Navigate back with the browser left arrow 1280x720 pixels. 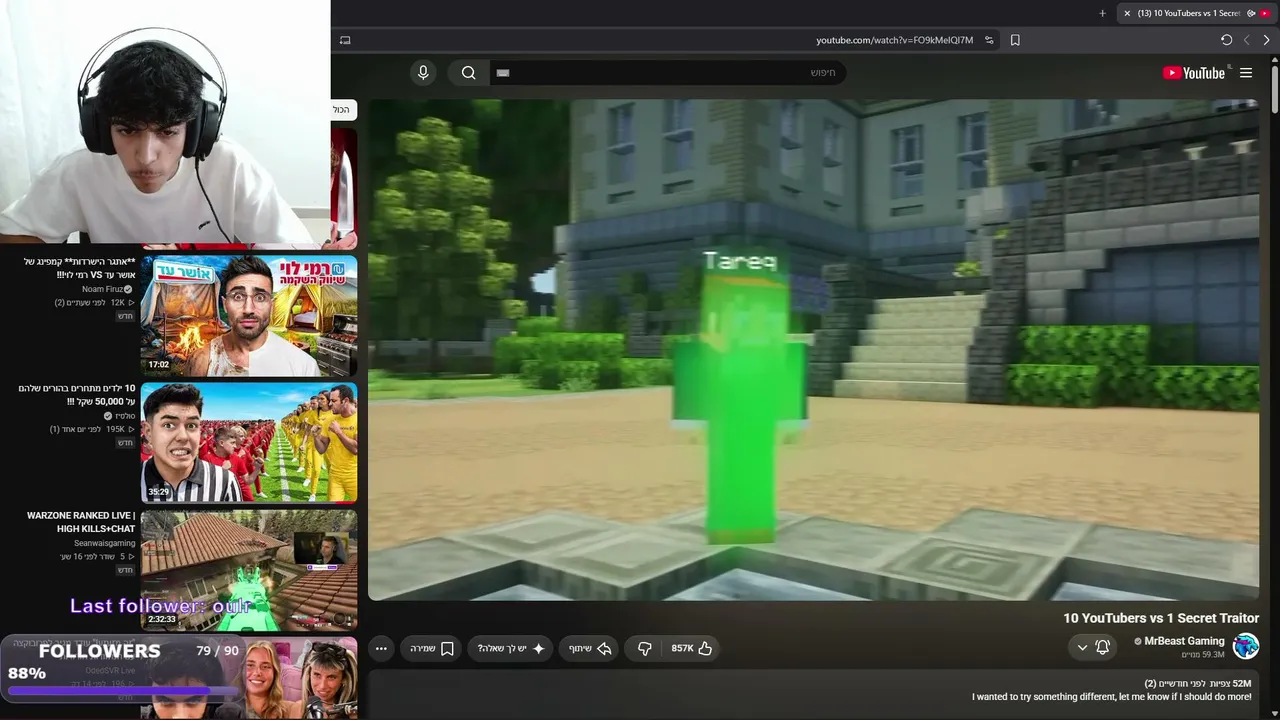point(1246,40)
